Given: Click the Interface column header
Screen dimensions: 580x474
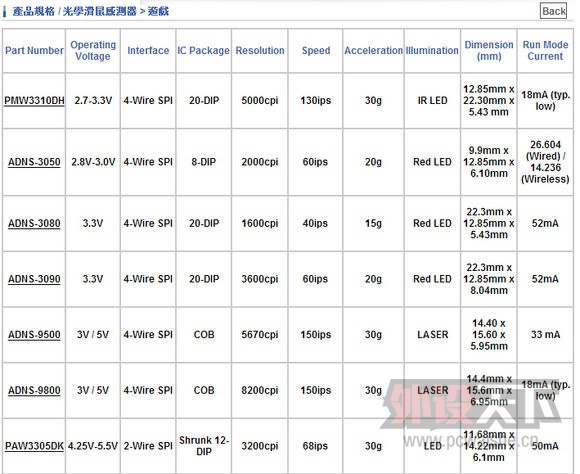Looking at the screenshot, I should coord(148,50).
